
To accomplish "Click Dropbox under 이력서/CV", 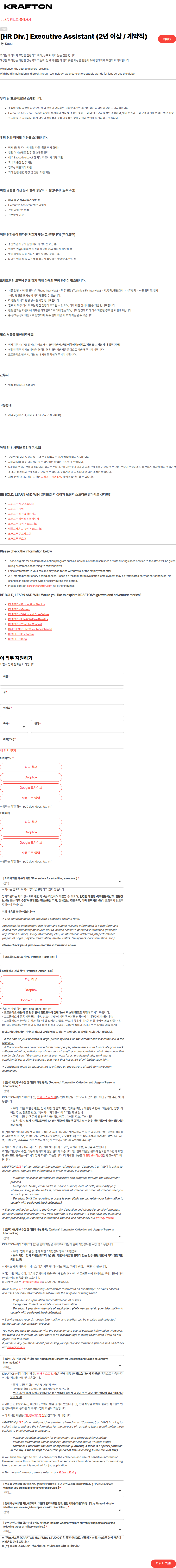I will (31, 777).
